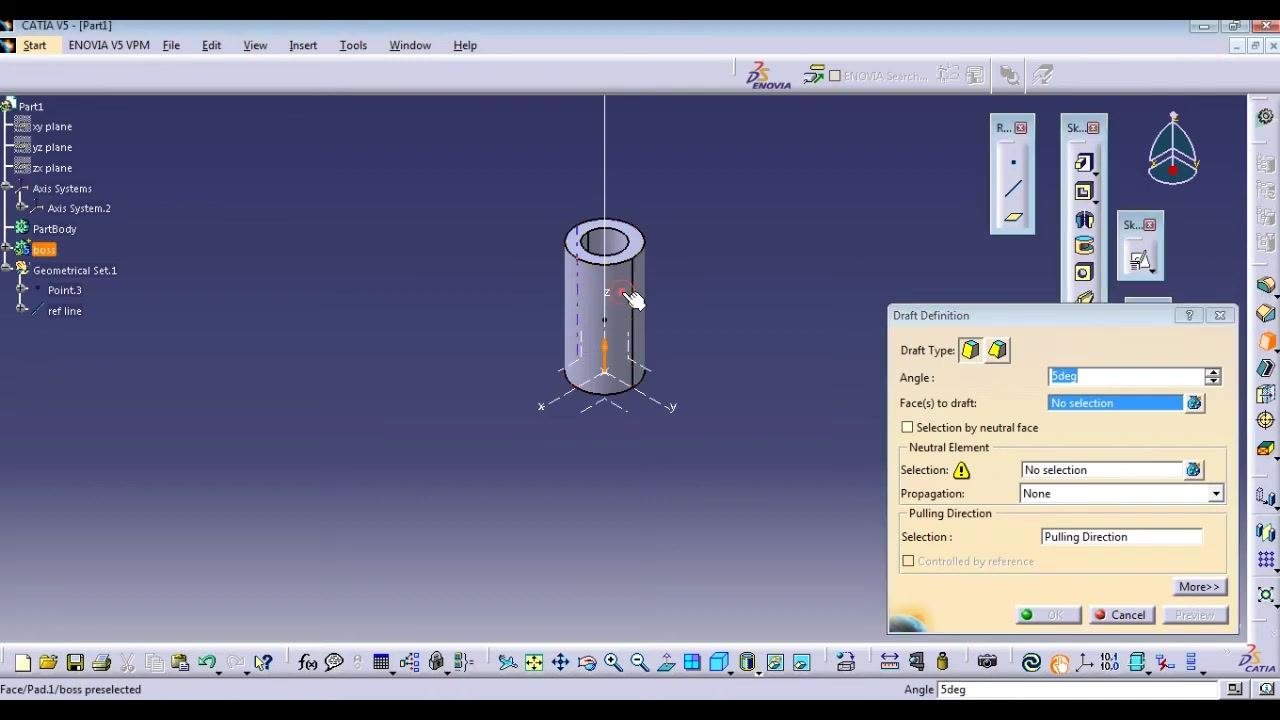Click the Zoom In magnifier icon

click(613, 662)
